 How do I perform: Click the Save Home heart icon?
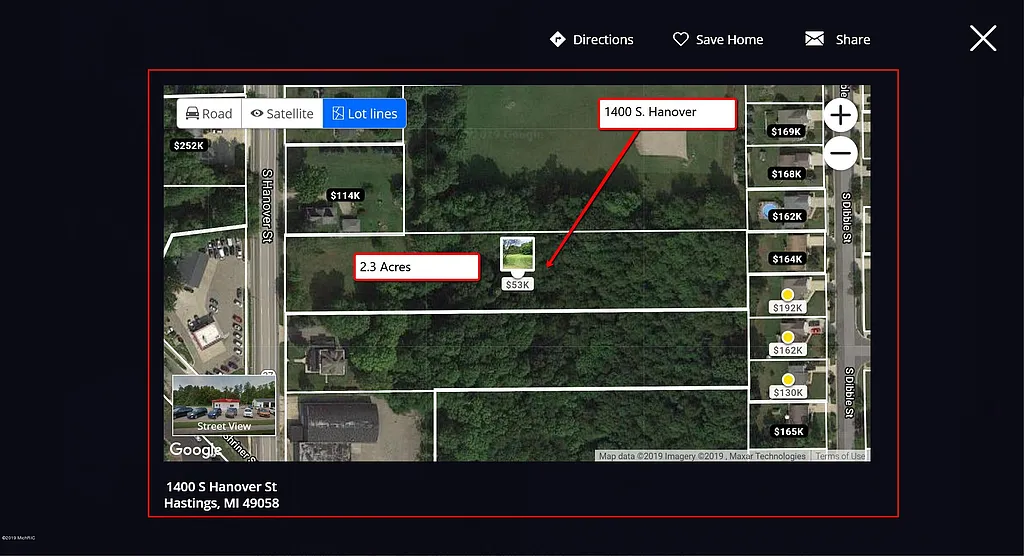(681, 39)
